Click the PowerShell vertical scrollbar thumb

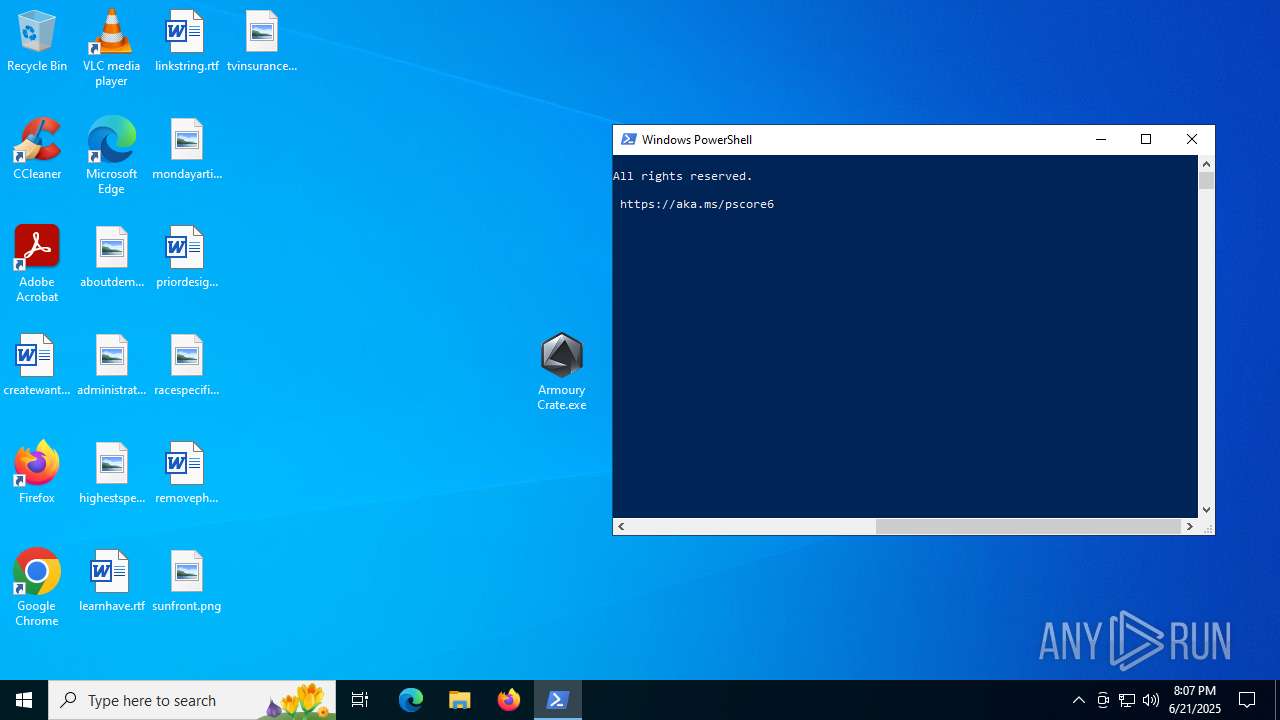[x=1206, y=181]
